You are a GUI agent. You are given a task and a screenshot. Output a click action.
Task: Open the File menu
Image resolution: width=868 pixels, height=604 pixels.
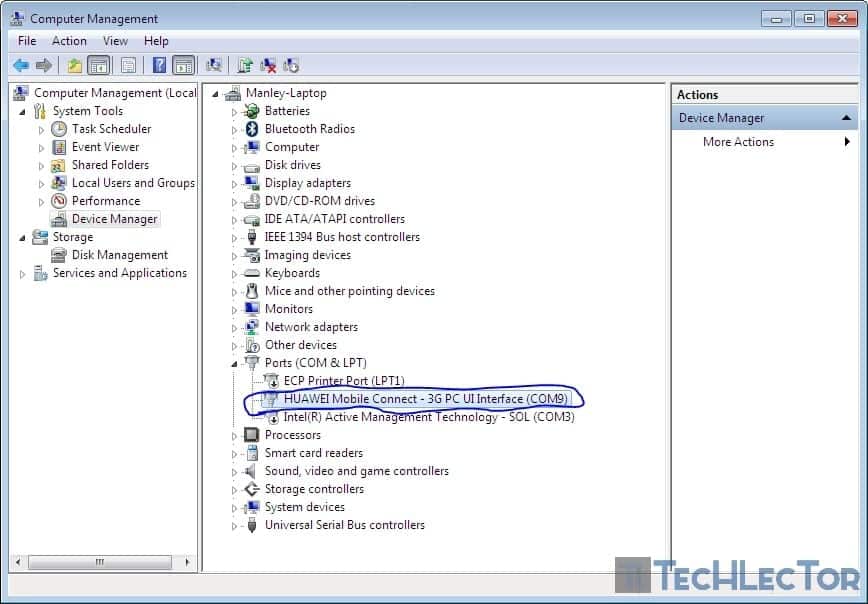27,41
